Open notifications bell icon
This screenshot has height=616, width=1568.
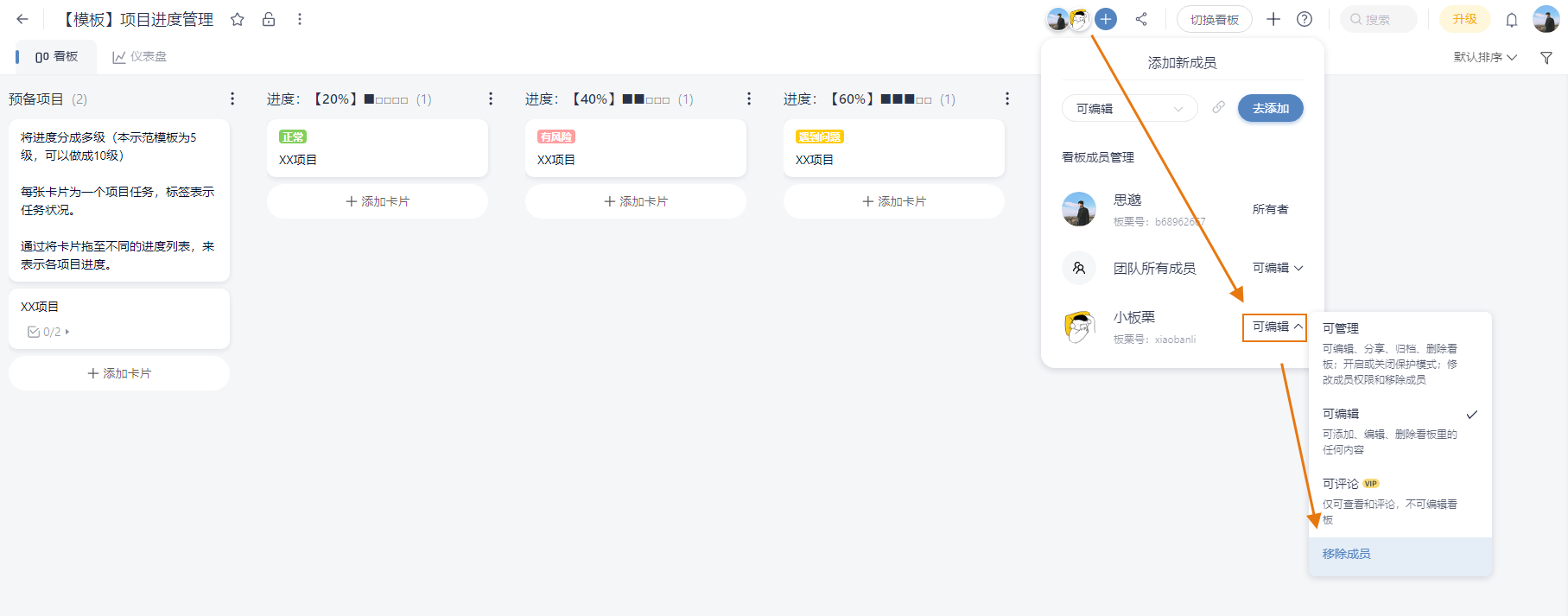[x=1512, y=20]
